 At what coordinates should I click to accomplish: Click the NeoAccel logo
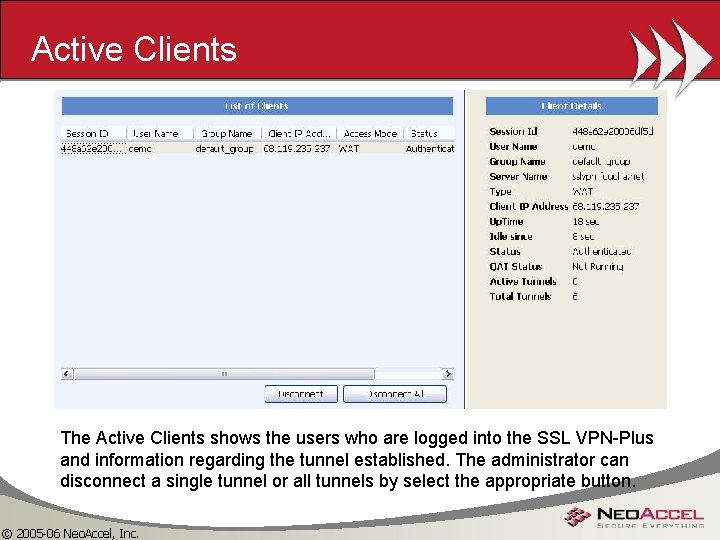pos(635,517)
